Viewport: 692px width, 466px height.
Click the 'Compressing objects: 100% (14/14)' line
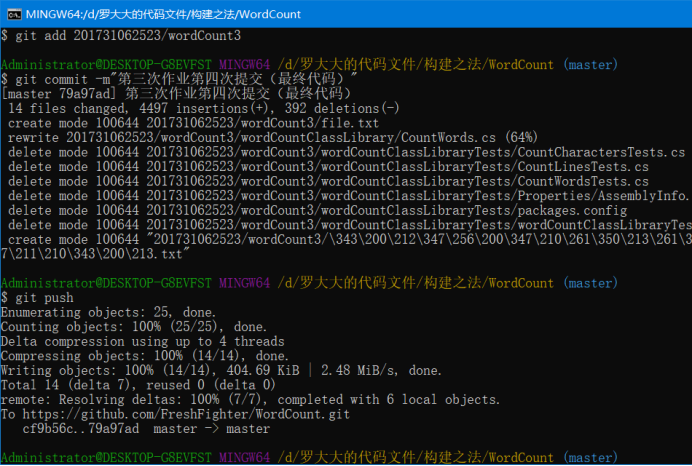pos(145,356)
